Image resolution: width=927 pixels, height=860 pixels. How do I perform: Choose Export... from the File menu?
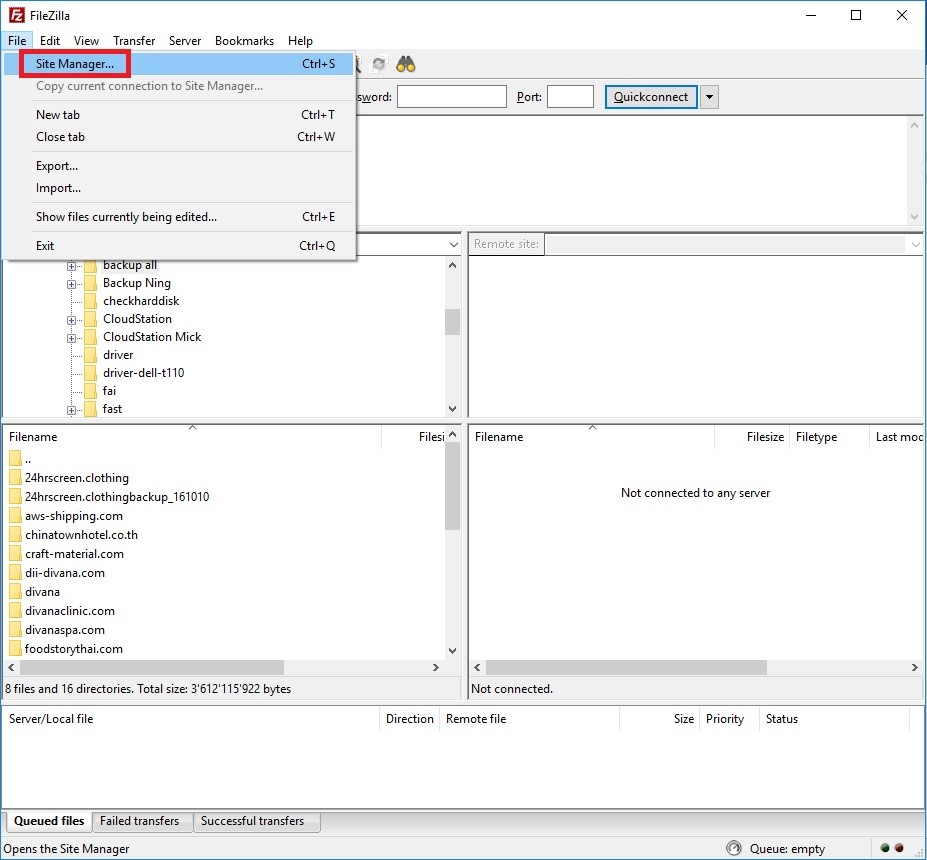(x=179, y=166)
